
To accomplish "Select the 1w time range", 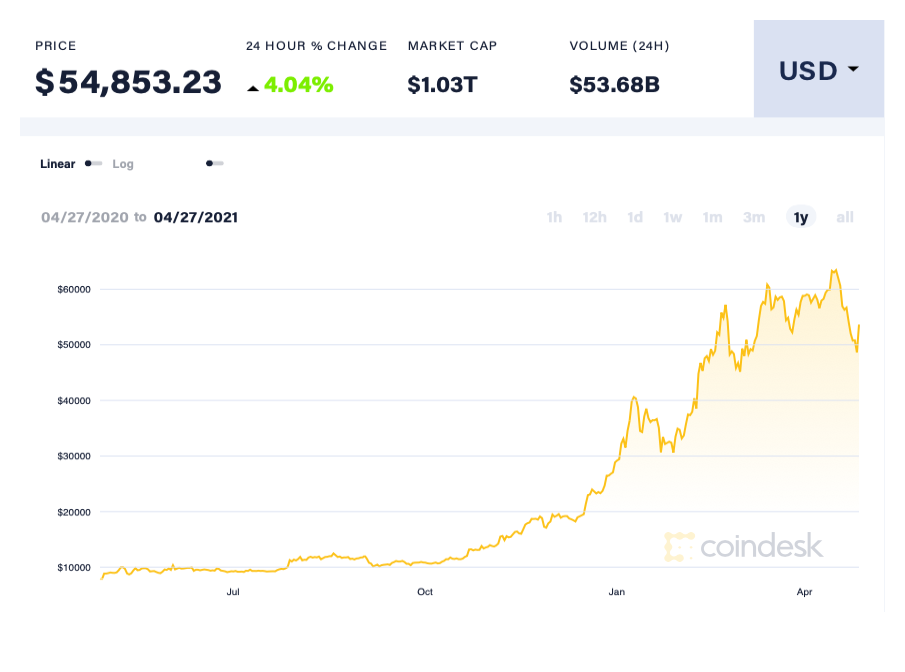I will pyautogui.click(x=672, y=217).
